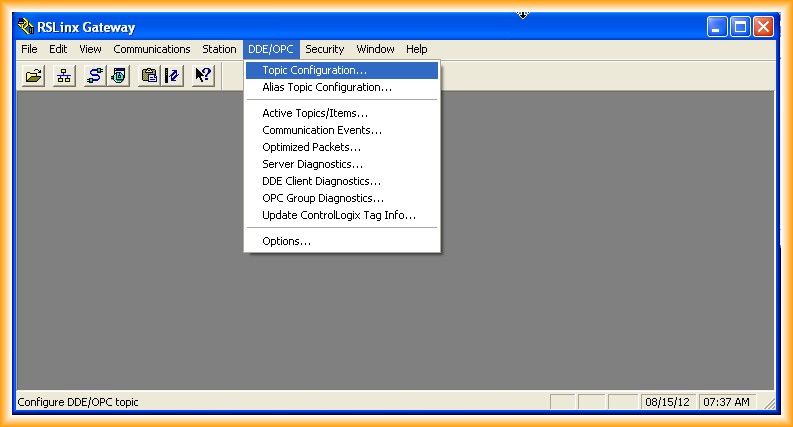Click the Driver Diagnostics toolbar icon

click(119, 75)
